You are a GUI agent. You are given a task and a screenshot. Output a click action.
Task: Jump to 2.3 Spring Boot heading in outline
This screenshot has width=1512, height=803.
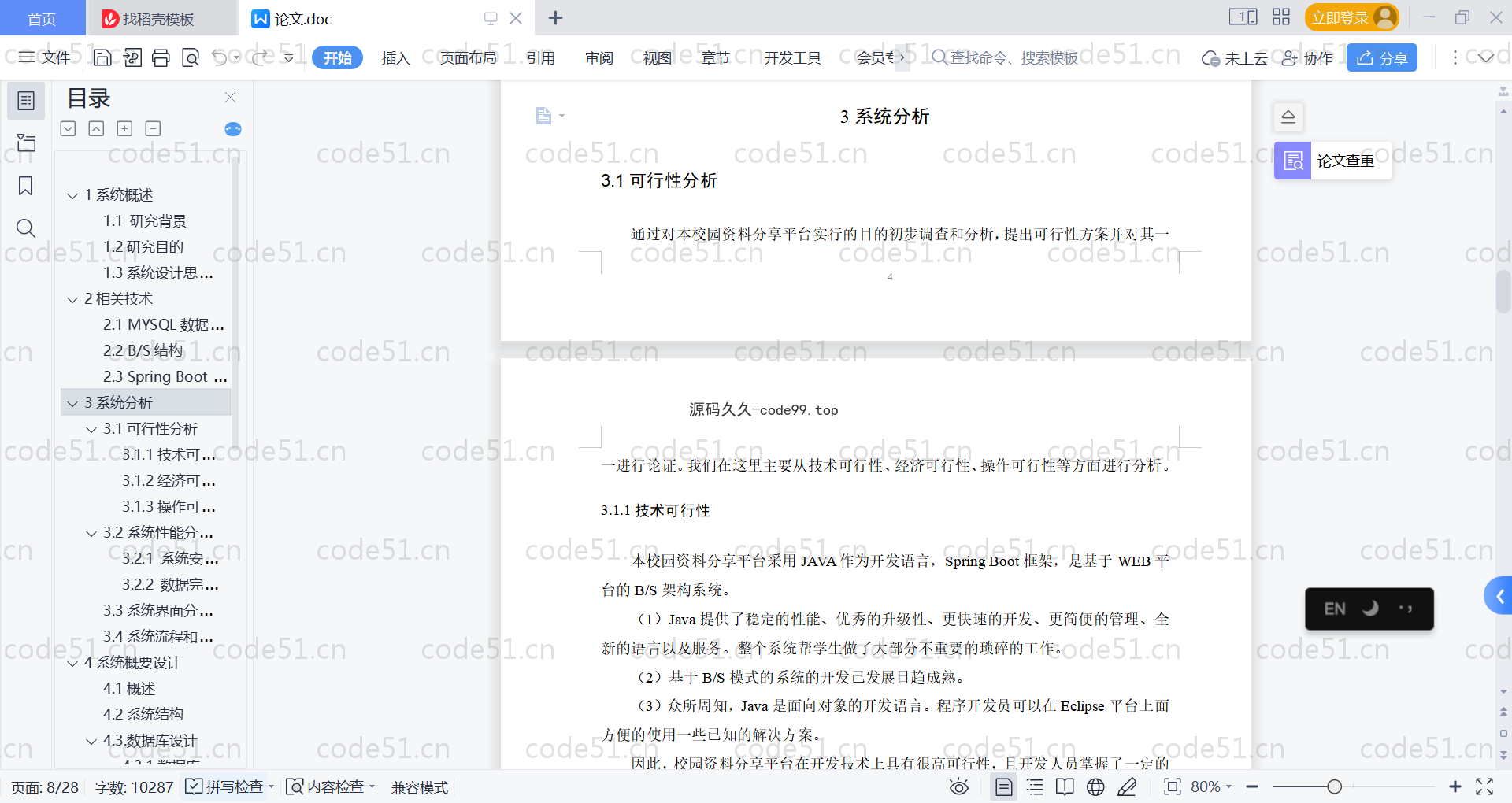coord(165,377)
